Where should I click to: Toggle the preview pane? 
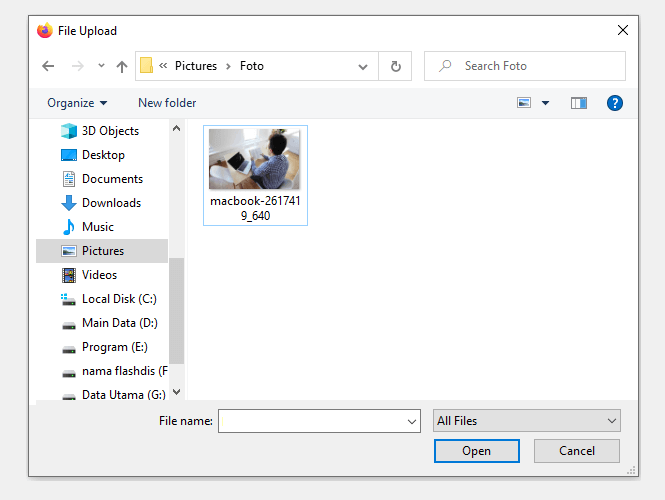click(x=579, y=103)
